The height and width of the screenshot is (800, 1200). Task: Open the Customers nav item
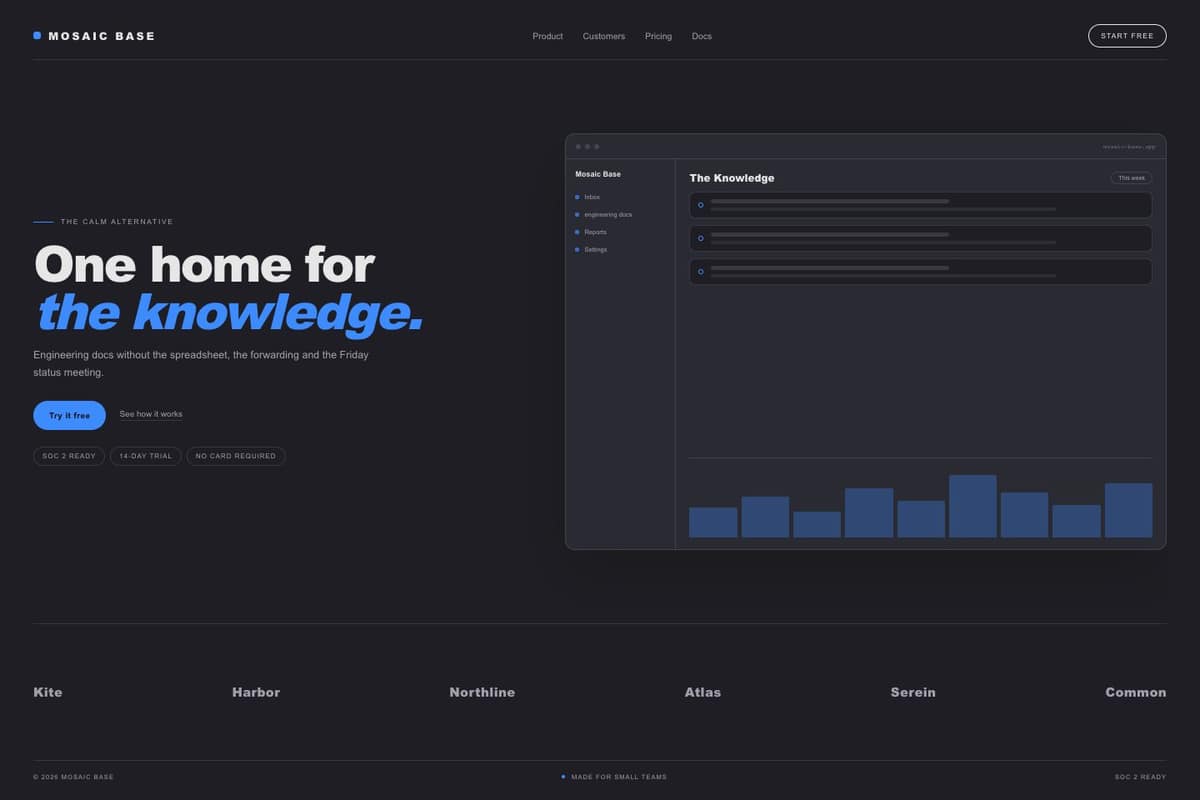[x=604, y=36]
